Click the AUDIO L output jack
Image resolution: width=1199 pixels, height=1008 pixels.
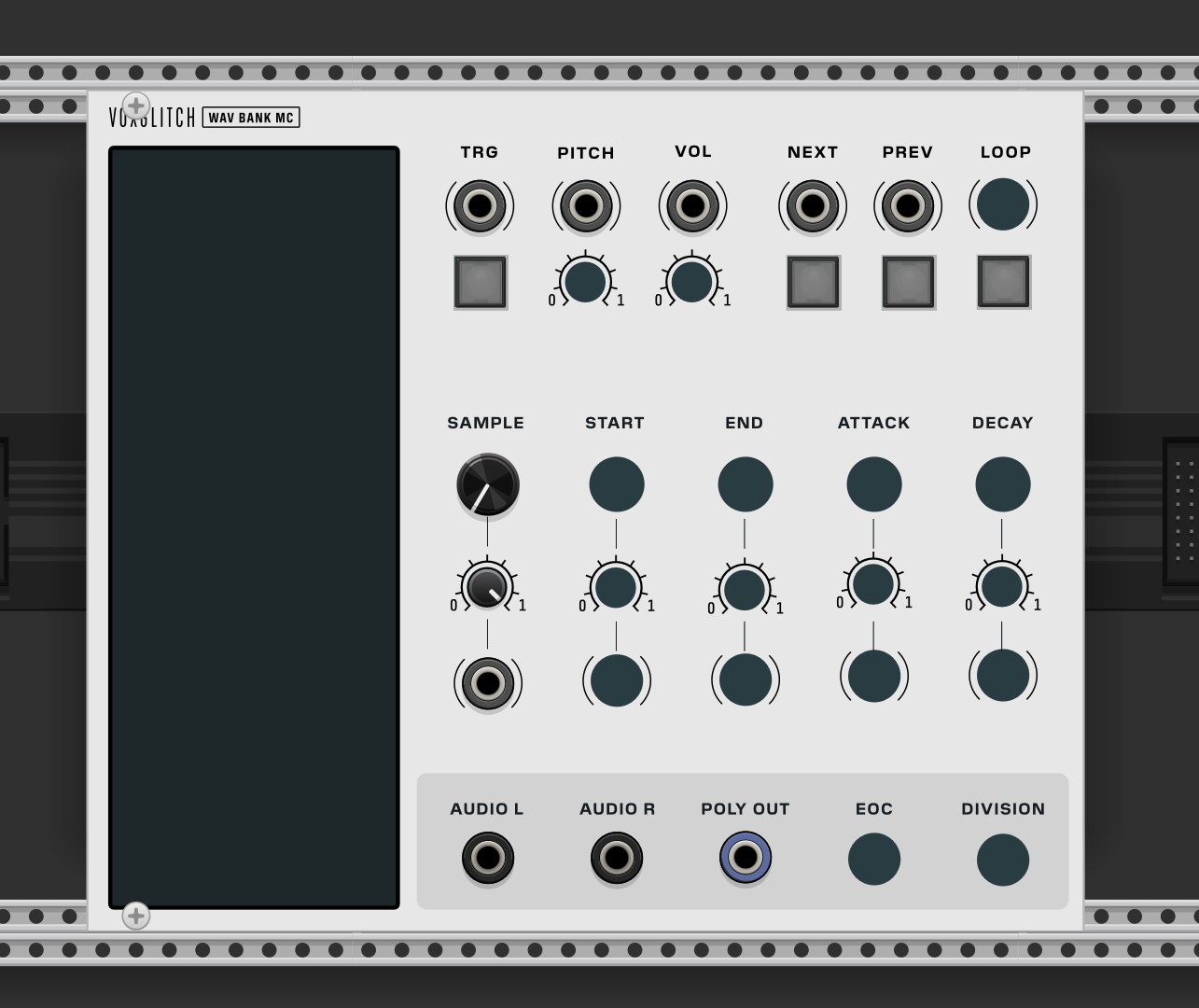pyautogui.click(x=487, y=858)
